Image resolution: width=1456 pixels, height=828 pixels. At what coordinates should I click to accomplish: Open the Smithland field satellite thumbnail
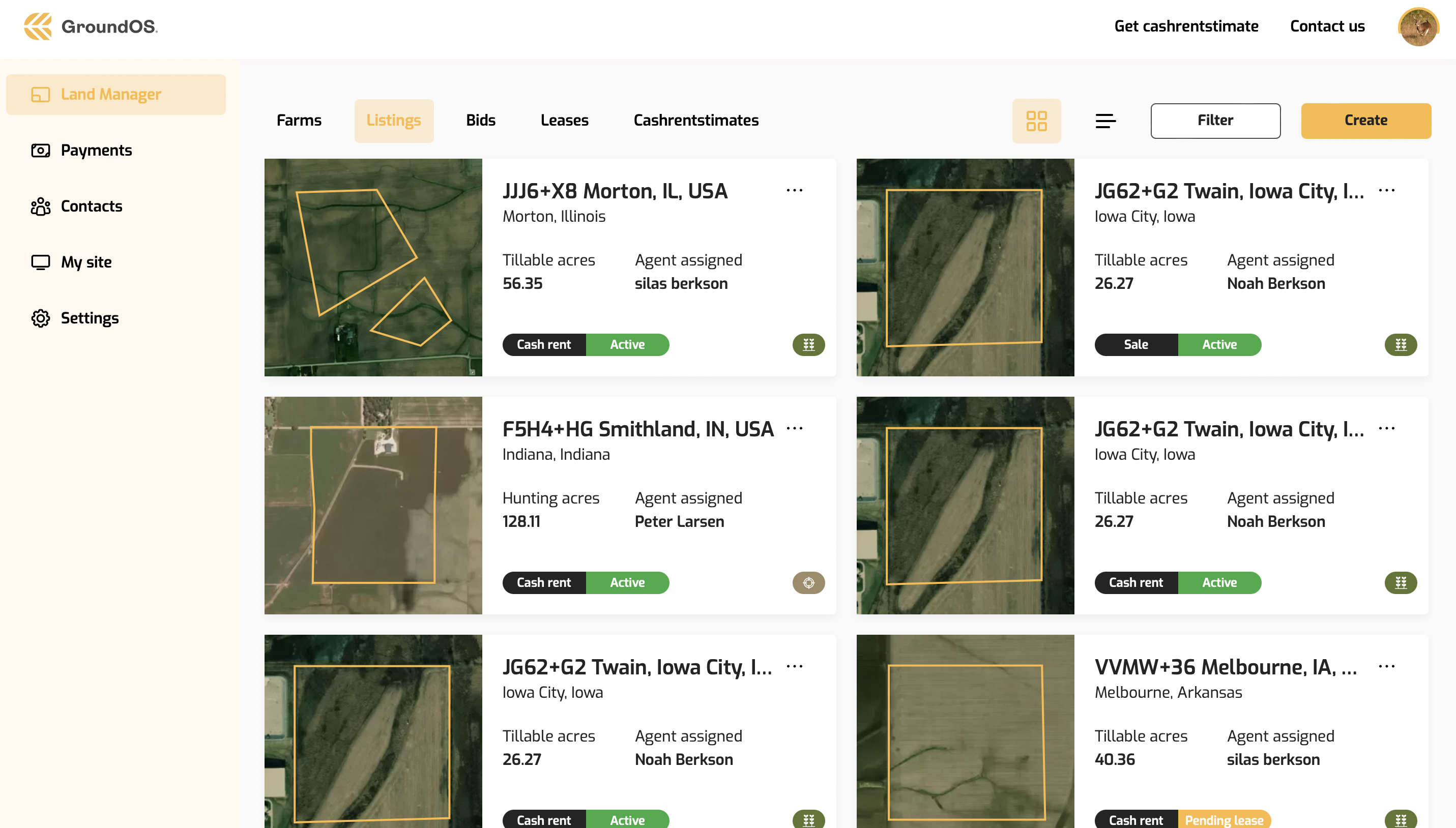pyautogui.click(x=373, y=505)
